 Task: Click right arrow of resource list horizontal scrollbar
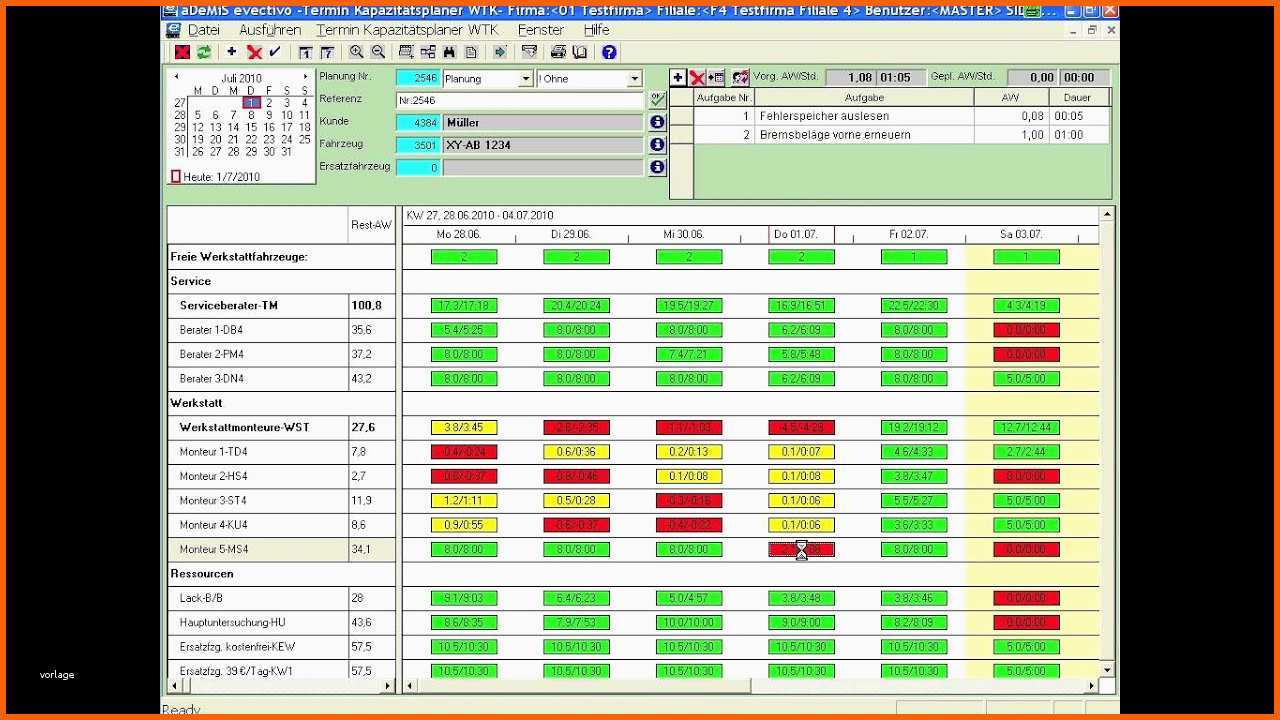(x=388, y=686)
